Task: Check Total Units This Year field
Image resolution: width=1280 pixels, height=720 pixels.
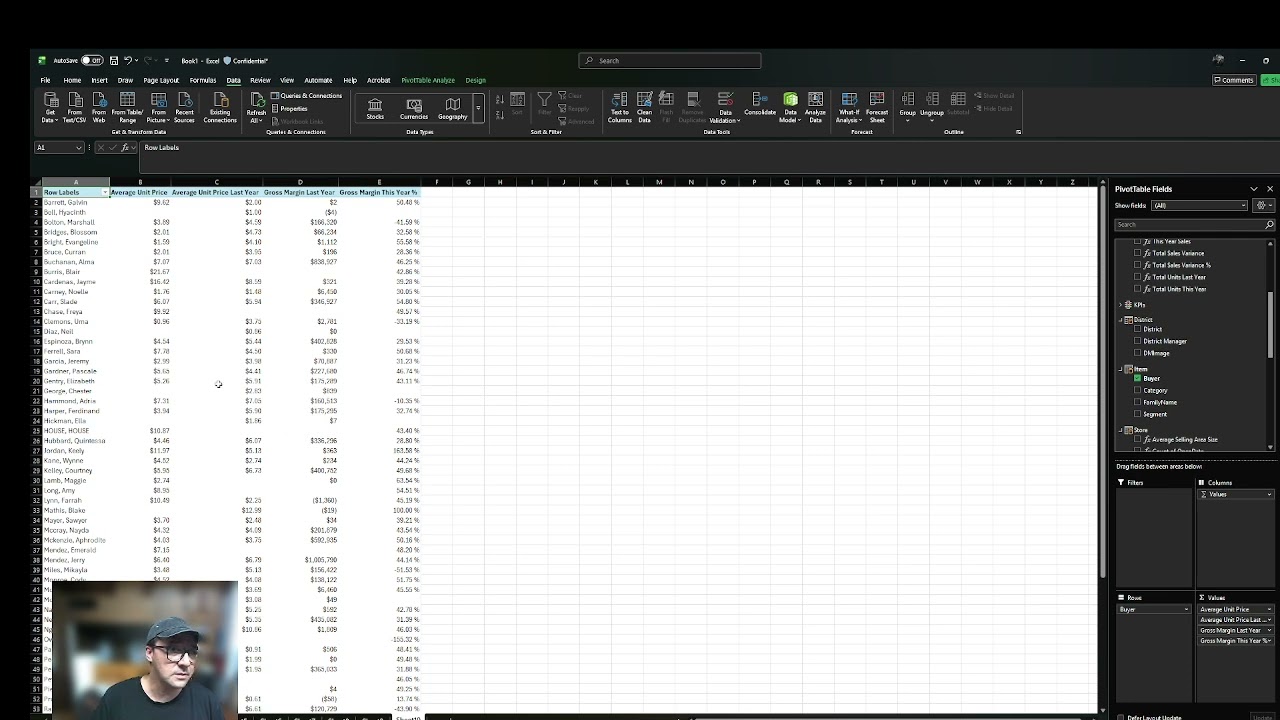Action: [x=1138, y=289]
